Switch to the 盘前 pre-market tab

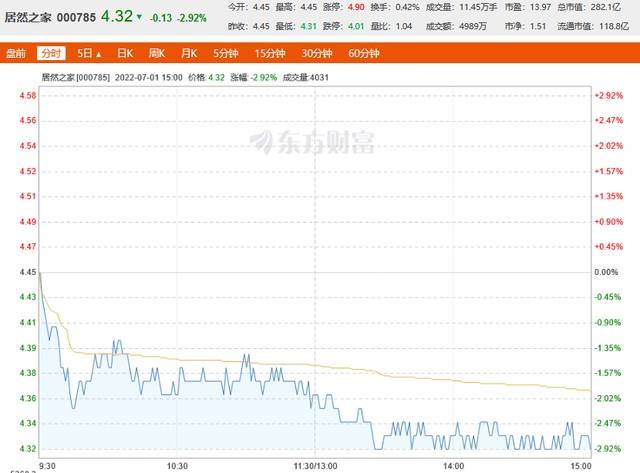point(16,53)
